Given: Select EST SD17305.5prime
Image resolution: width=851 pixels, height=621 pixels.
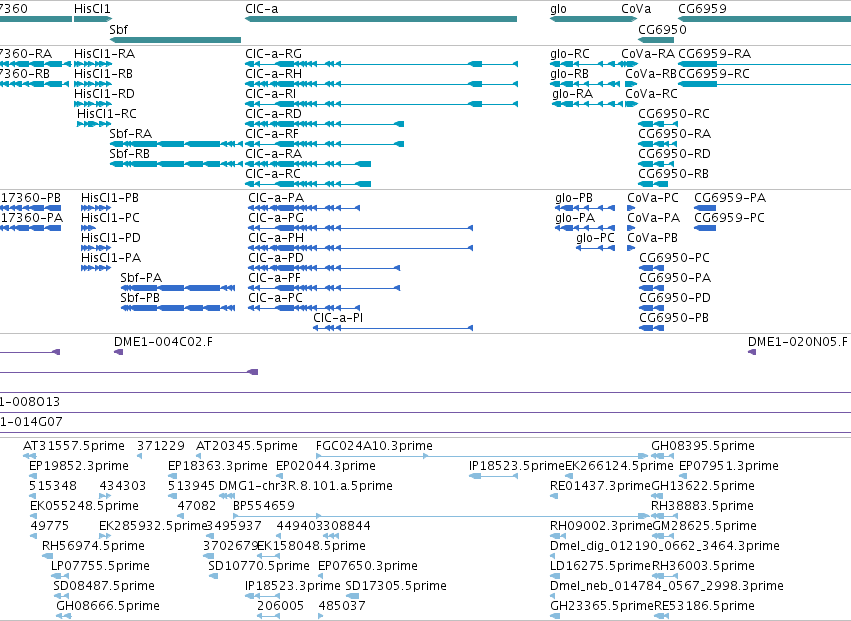Looking at the screenshot, I should tap(396, 586).
